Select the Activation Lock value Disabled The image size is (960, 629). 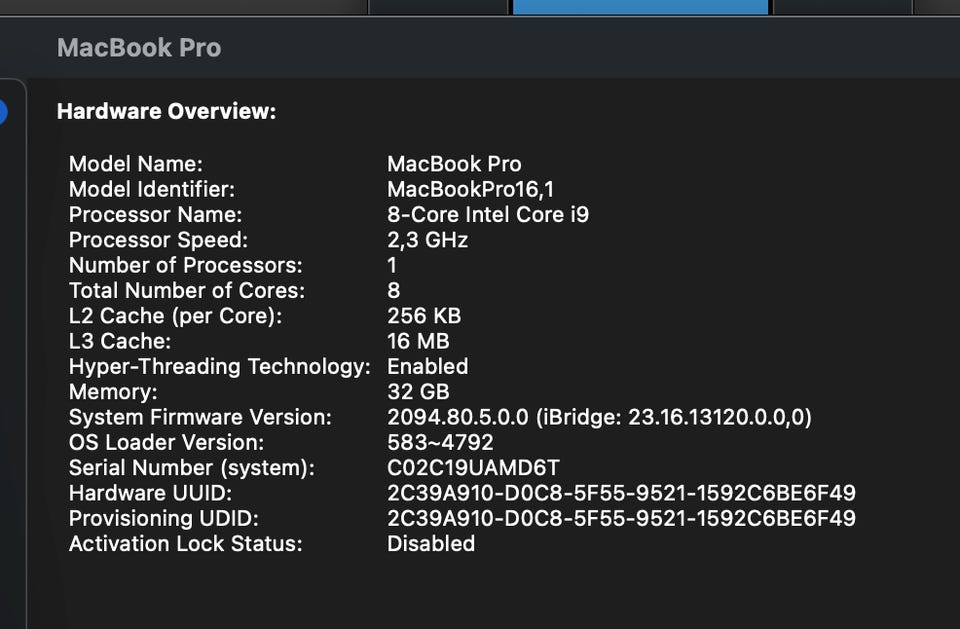coord(431,544)
